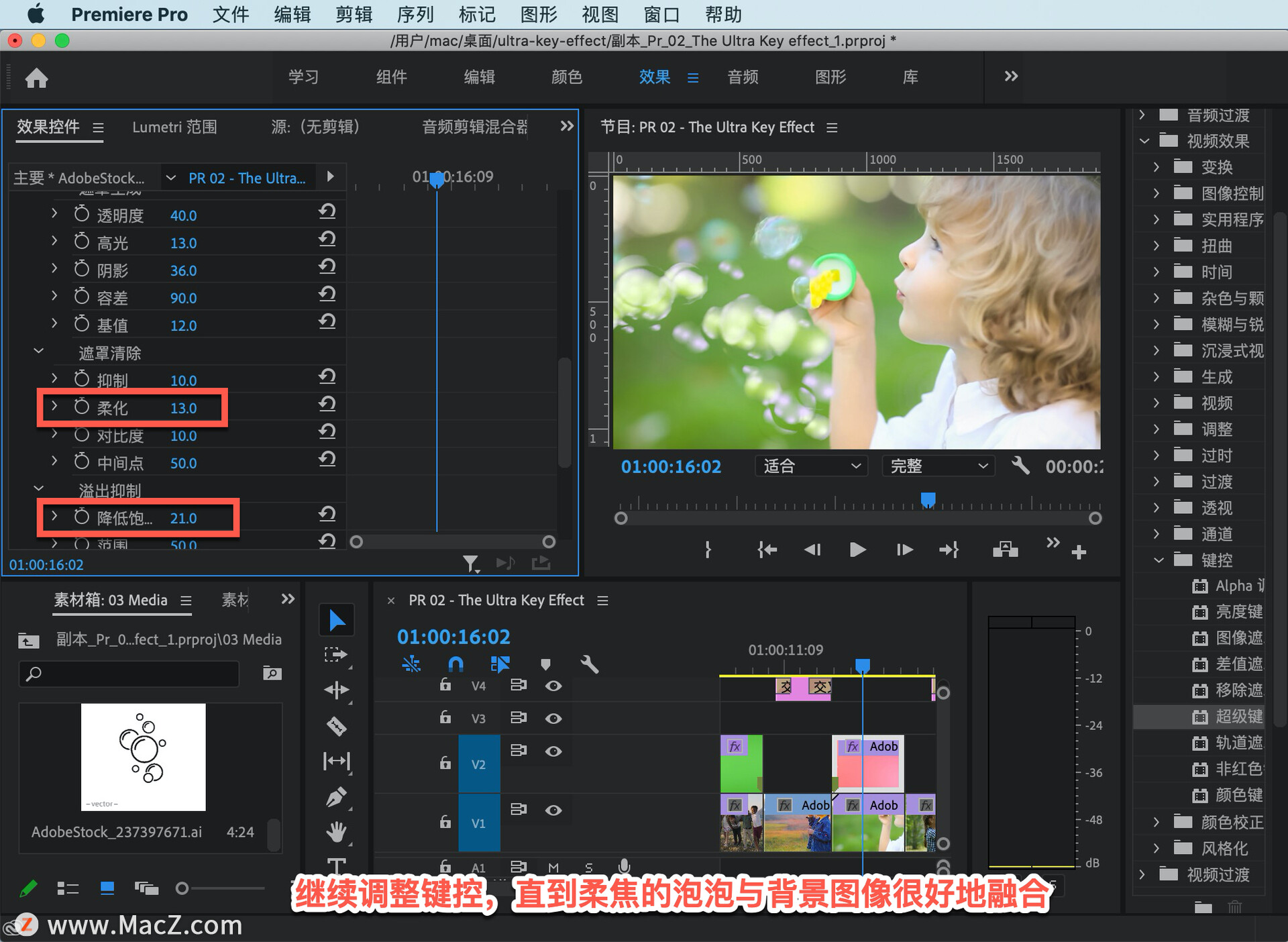Collapse the 键控 effects folder
Image resolution: width=1288 pixels, height=942 pixels.
coord(1159,560)
